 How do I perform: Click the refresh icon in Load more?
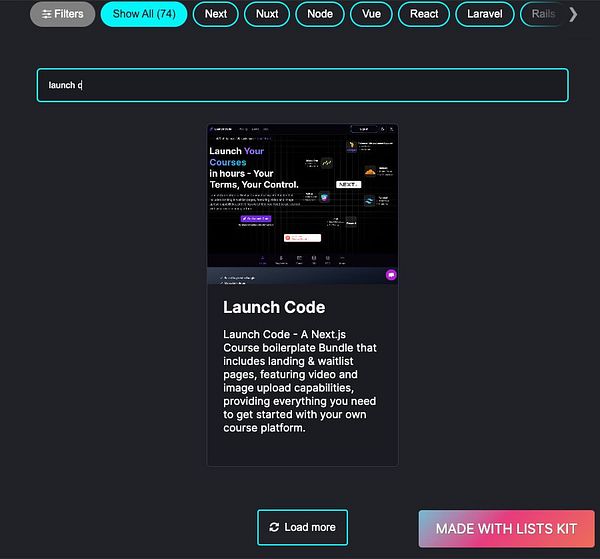tap(274, 527)
